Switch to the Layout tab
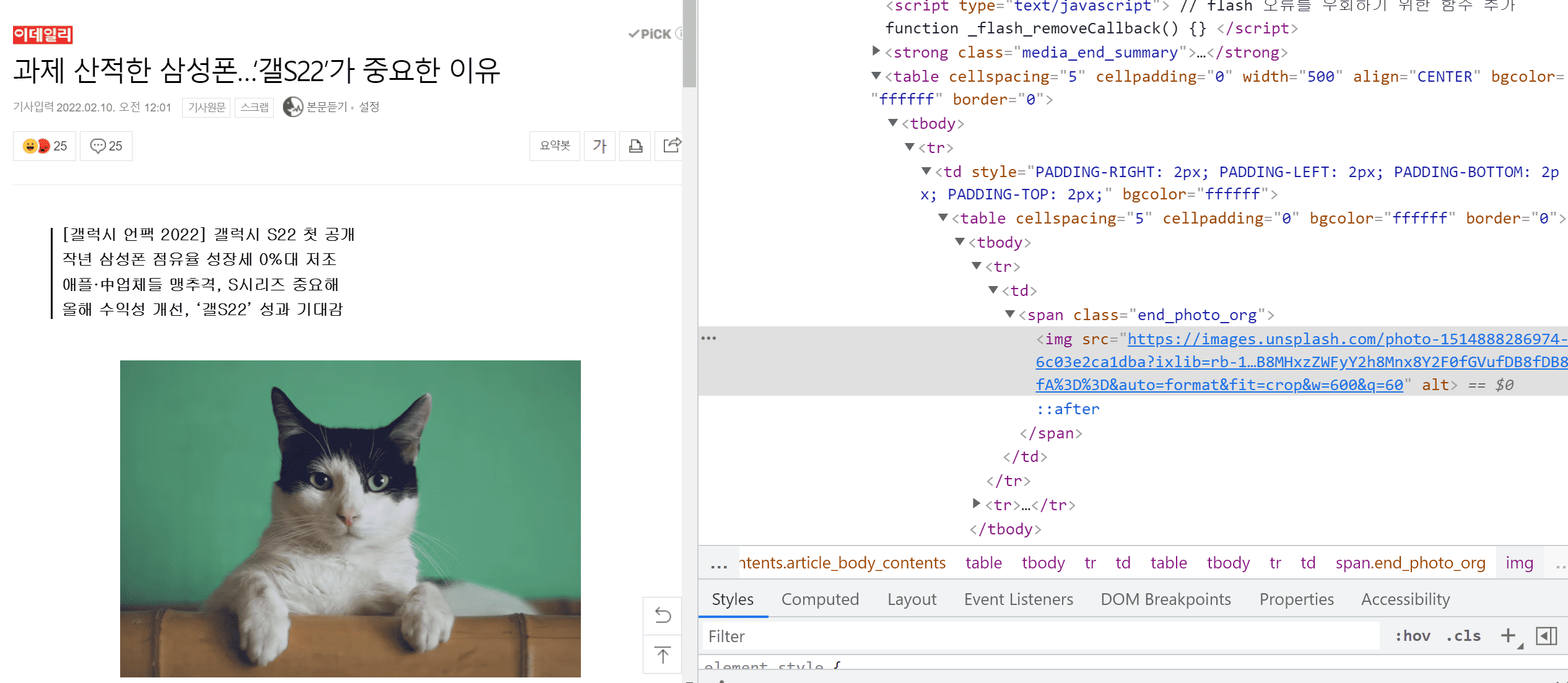This screenshot has height=683, width=1568. (x=912, y=599)
